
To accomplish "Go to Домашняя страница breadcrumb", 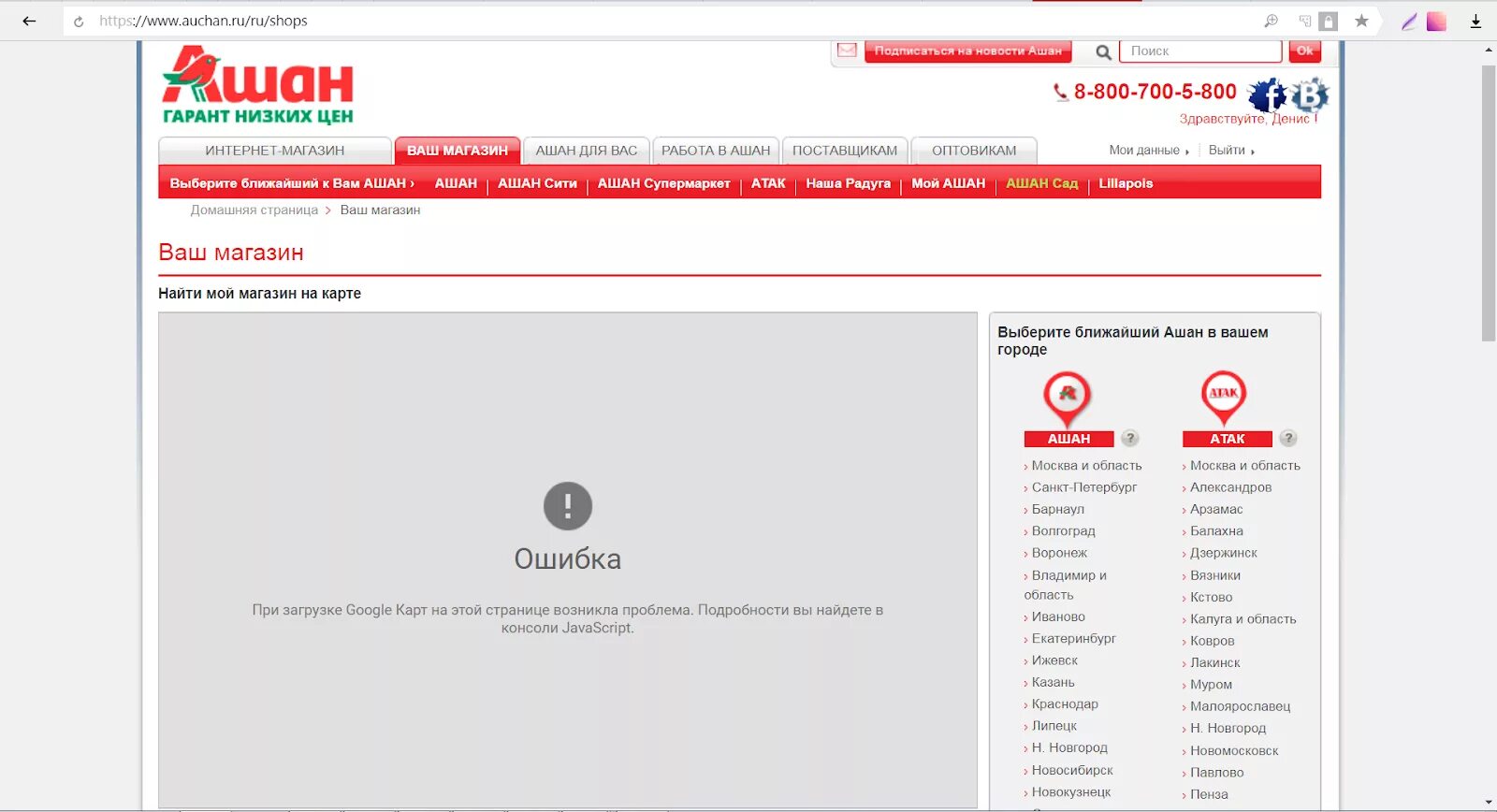I will tap(254, 210).
